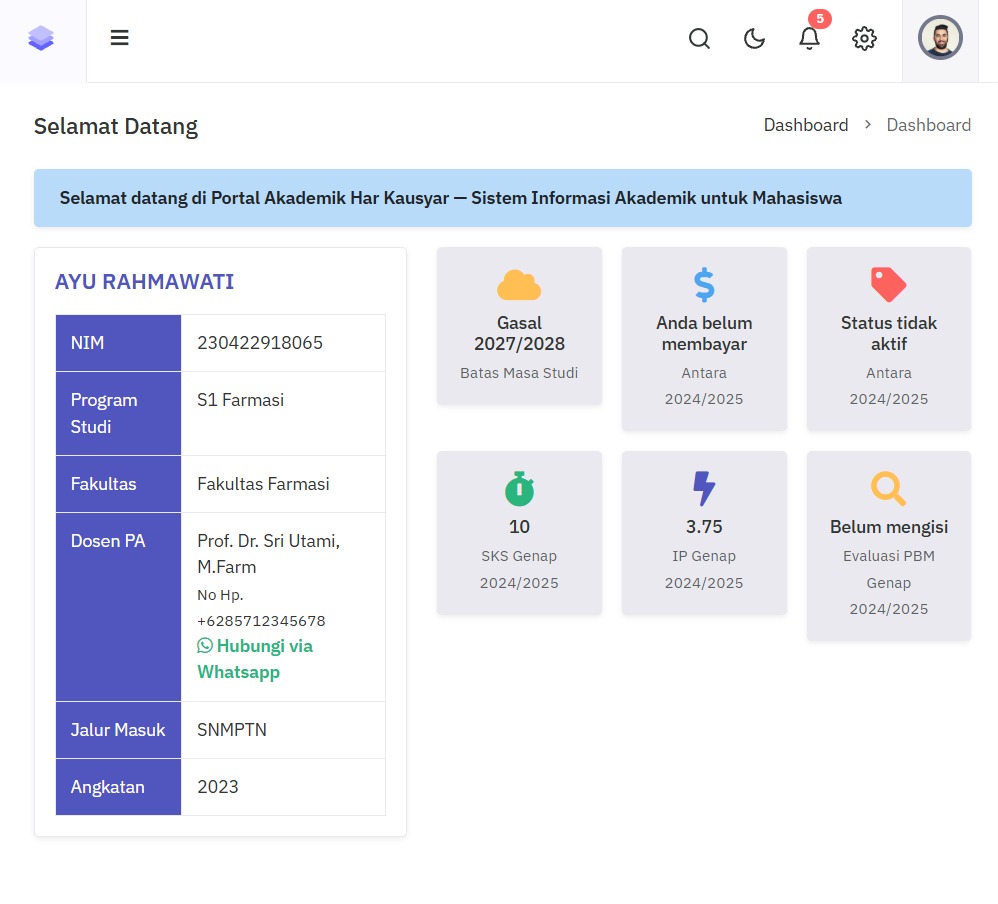Click the red tag status icon
The height and width of the screenshot is (904, 998).
[x=888, y=285]
